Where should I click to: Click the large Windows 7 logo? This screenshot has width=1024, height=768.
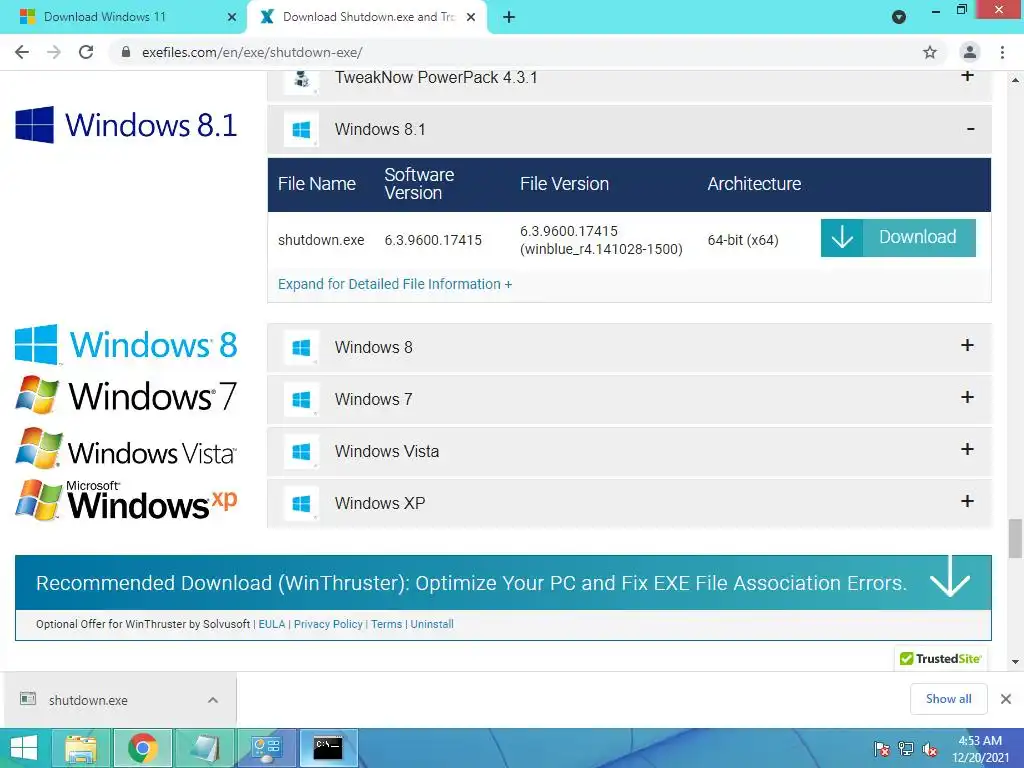tap(126, 395)
